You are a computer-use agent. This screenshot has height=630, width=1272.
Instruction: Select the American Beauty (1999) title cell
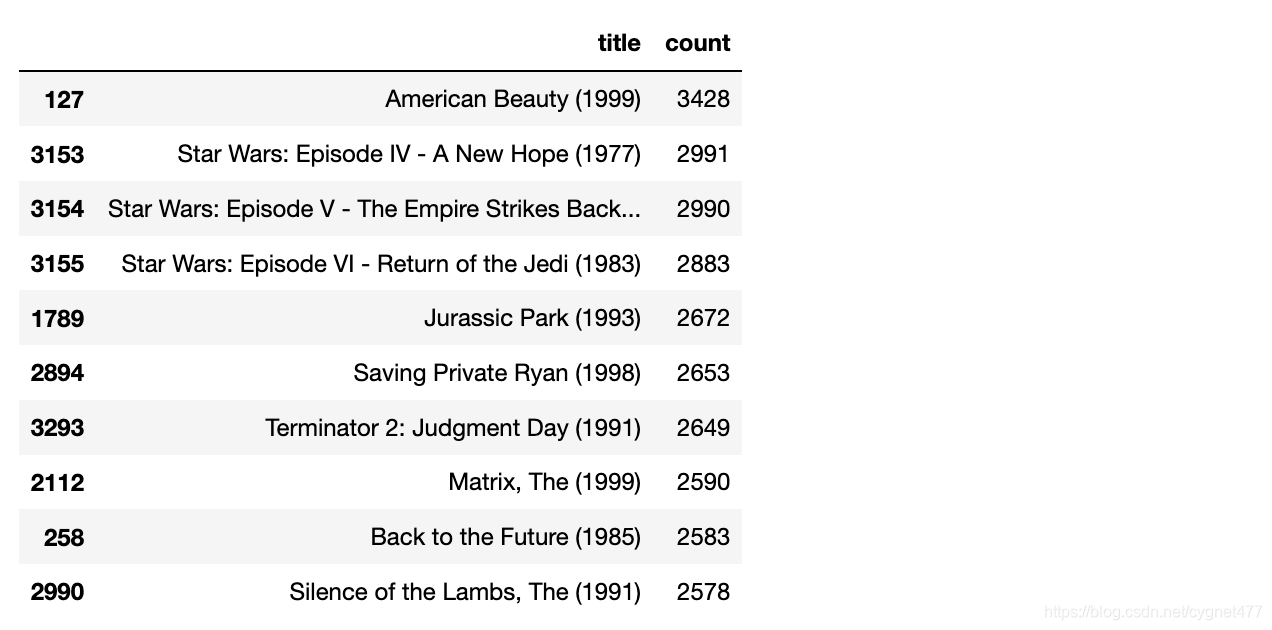(x=513, y=99)
